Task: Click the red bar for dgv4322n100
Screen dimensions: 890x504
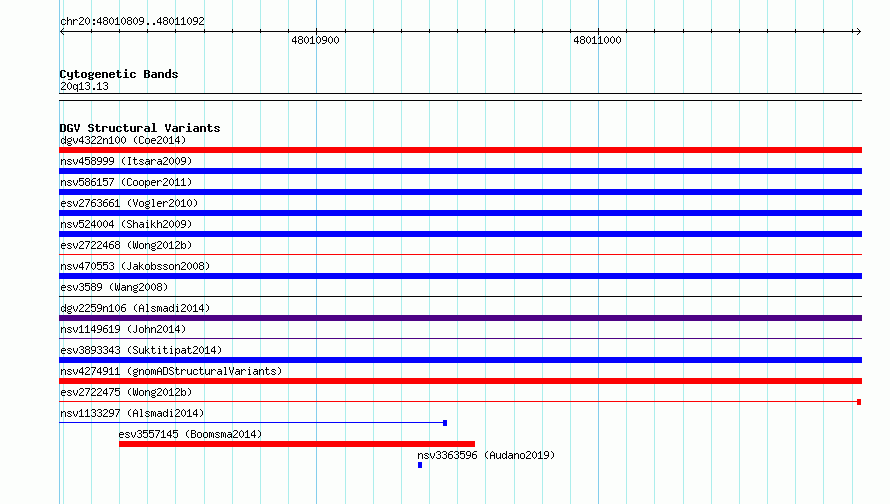Action: coord(460,150)
